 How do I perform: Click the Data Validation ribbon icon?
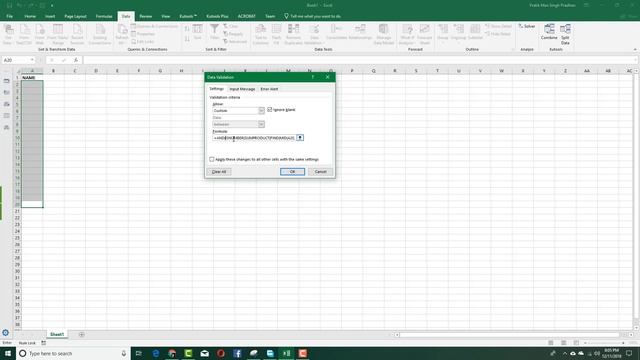[x=314, y=34]
